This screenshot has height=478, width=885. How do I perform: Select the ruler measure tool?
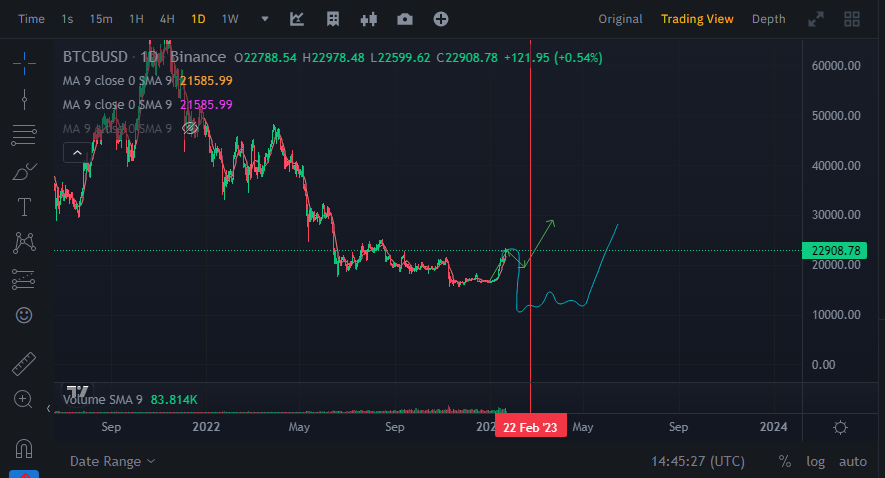click(x=24, y=363)
